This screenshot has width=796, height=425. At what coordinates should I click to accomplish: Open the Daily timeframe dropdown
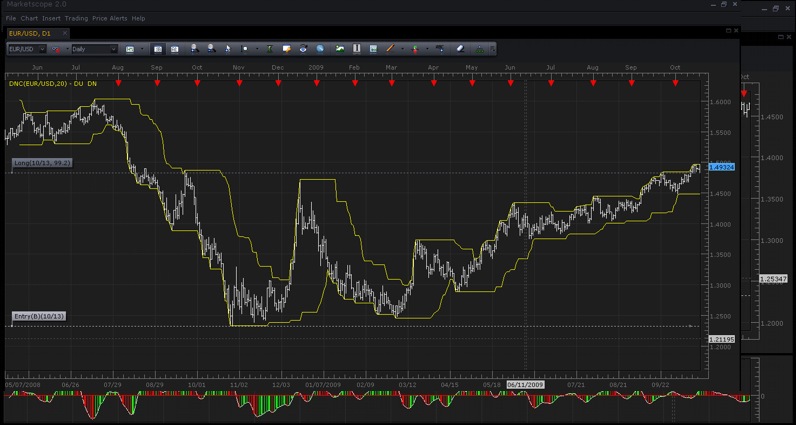click(94, 49)
